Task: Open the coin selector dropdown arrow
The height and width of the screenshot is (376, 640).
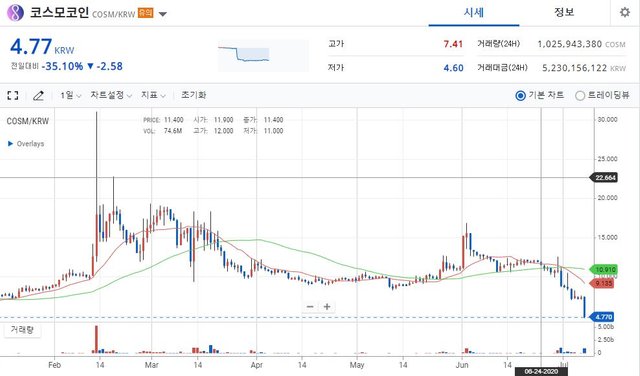Action: 162,14
